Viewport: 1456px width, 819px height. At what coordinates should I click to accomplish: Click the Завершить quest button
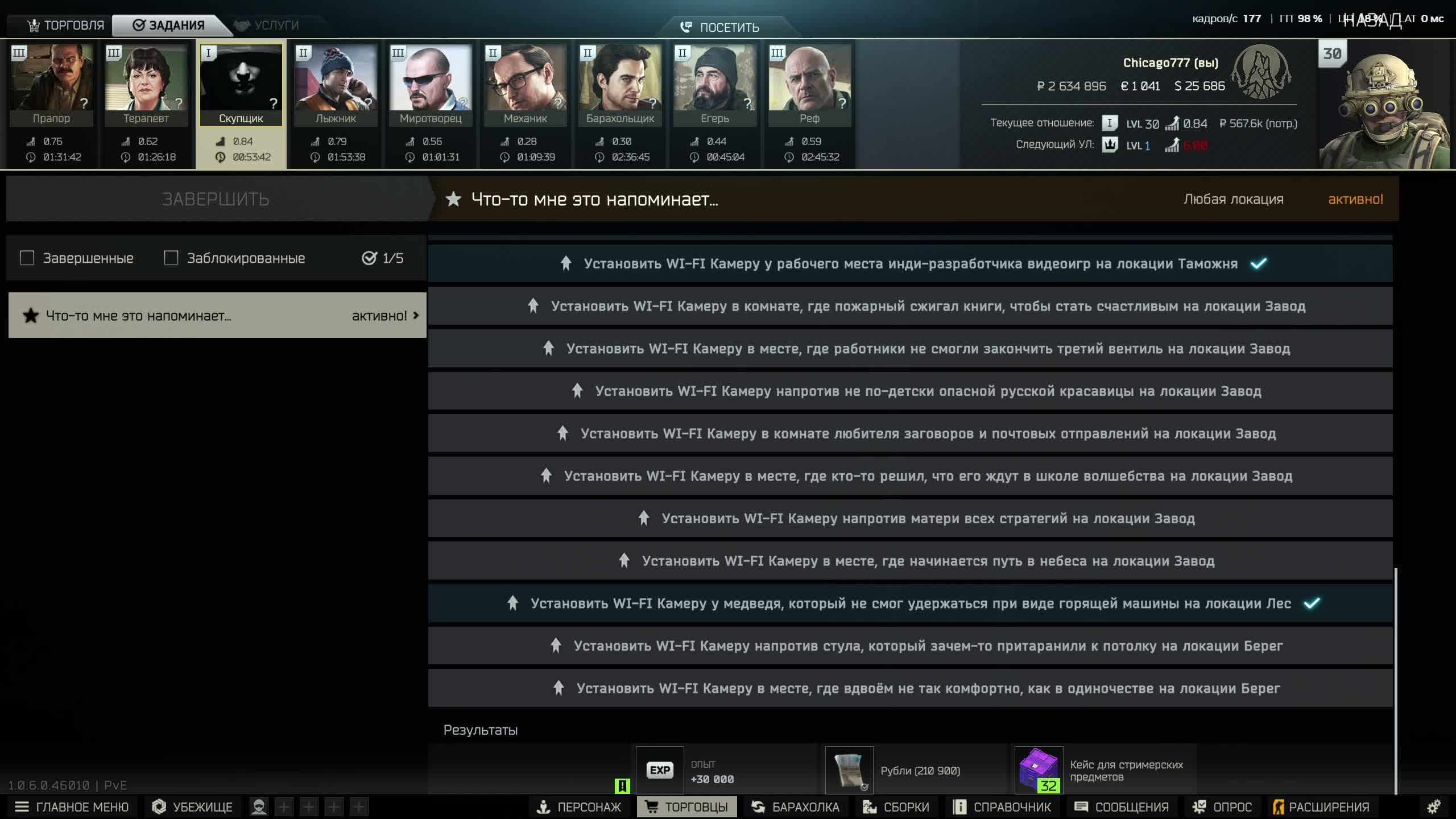pos(216,198)
